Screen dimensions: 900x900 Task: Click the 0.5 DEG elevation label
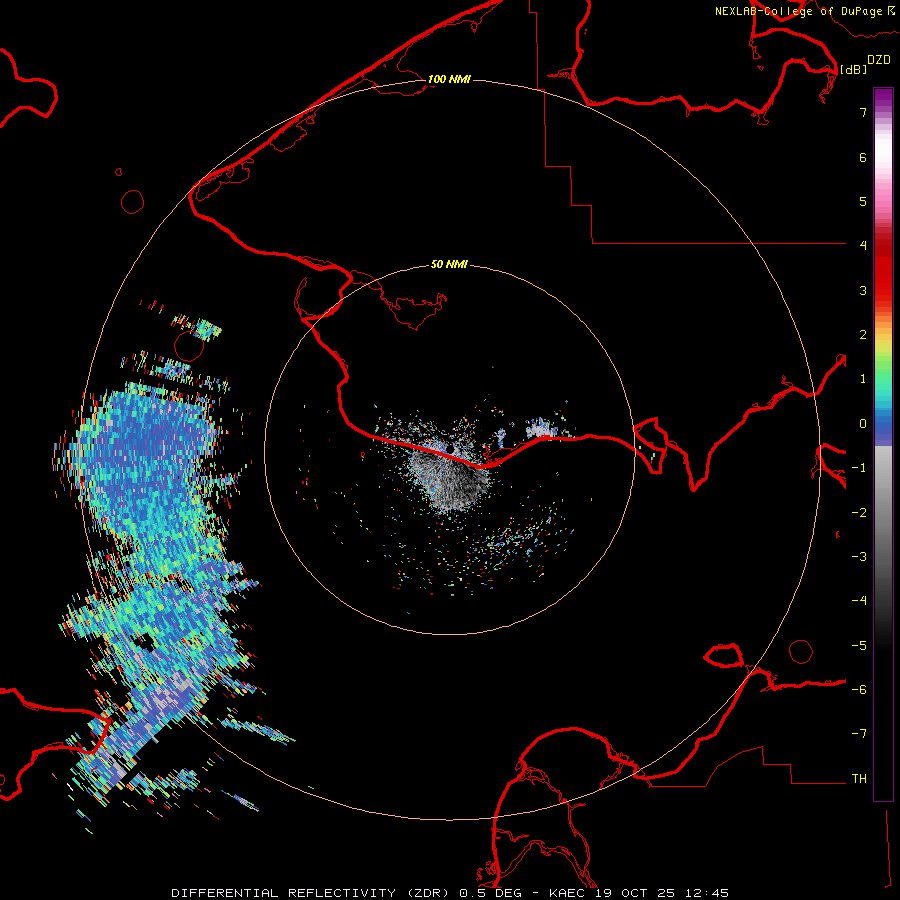[491, 893]
